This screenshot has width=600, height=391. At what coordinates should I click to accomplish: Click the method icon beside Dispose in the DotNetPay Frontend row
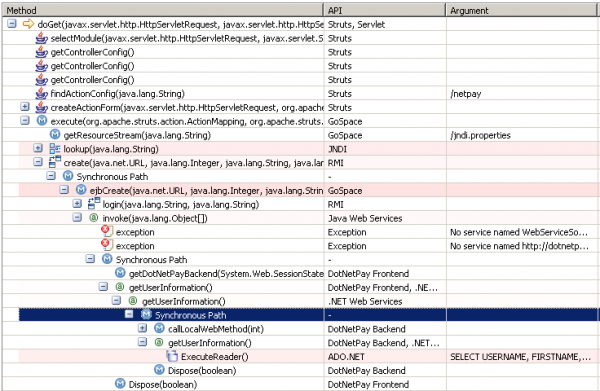[x=120, y=384]
